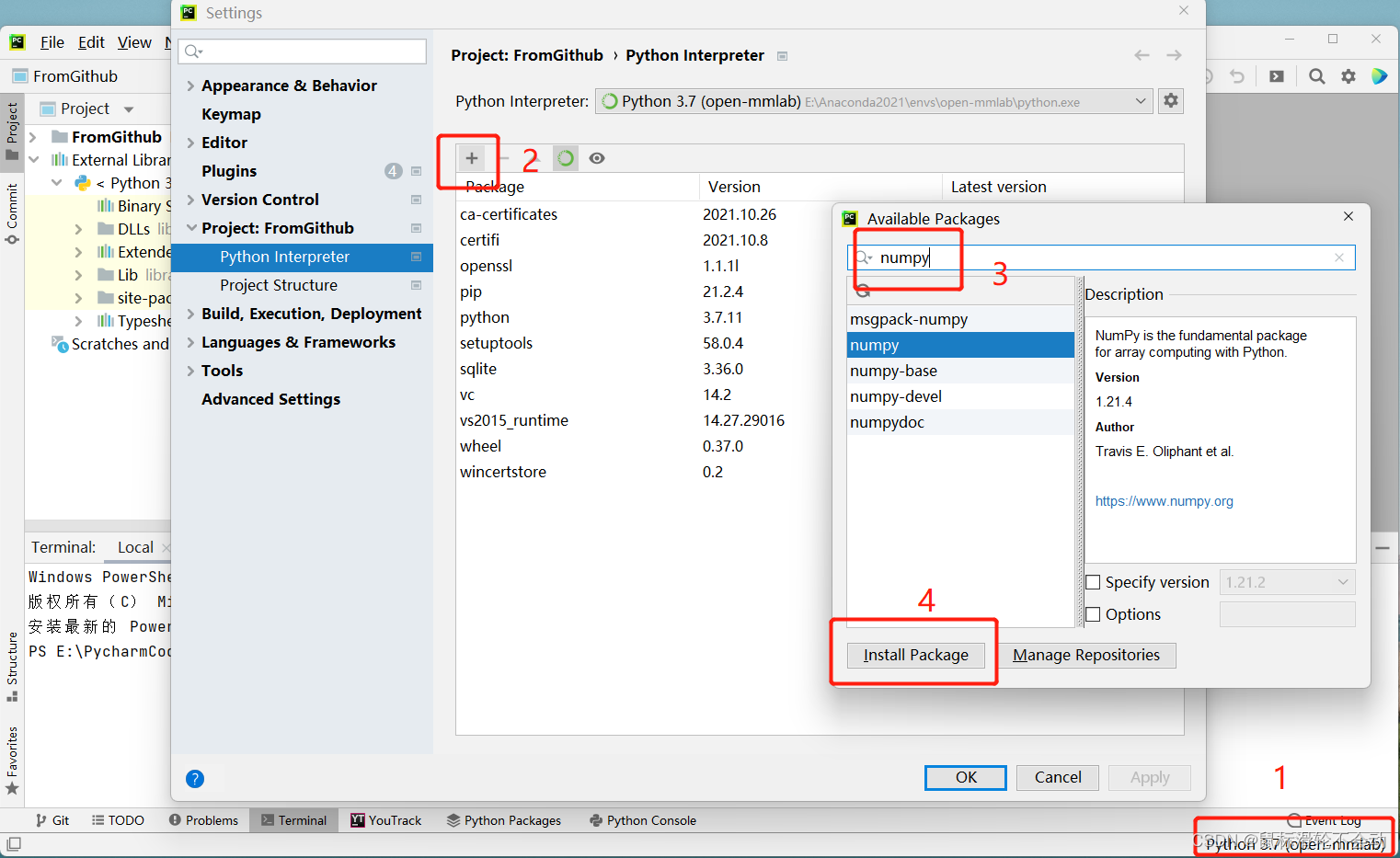Viewport: 1400px width, 858px height.
Task: Select numpy-devel in package list
Action: pos(960,396)
